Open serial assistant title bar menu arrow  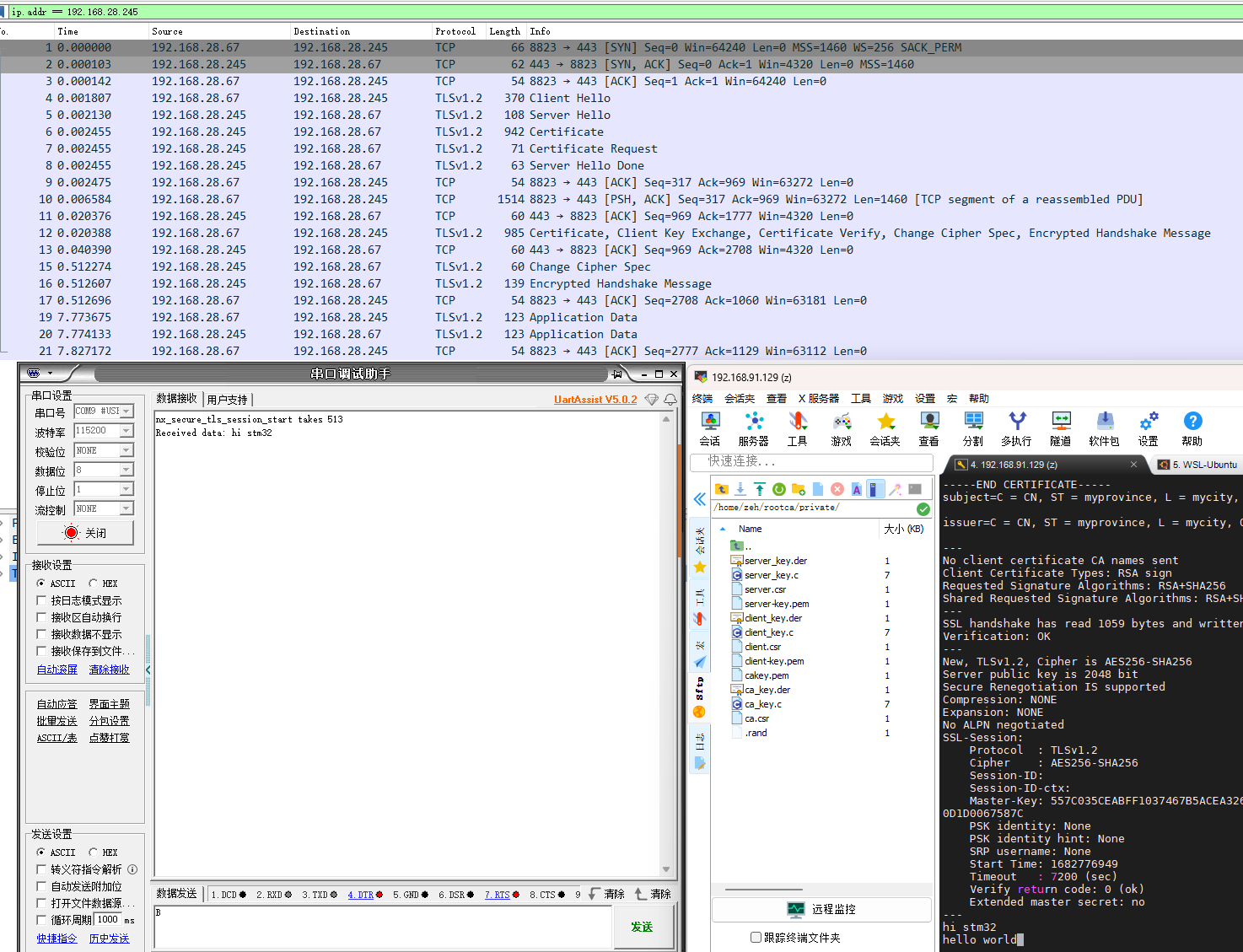point(50,374)
